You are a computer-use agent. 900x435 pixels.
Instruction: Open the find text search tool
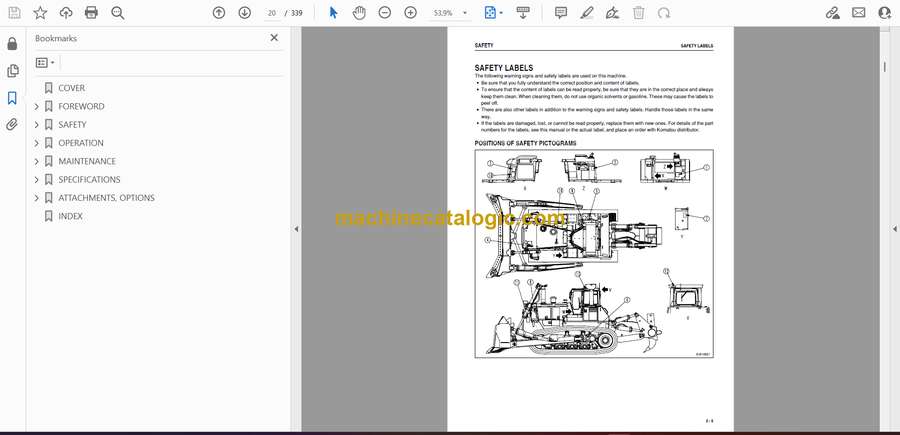[118, 13]
